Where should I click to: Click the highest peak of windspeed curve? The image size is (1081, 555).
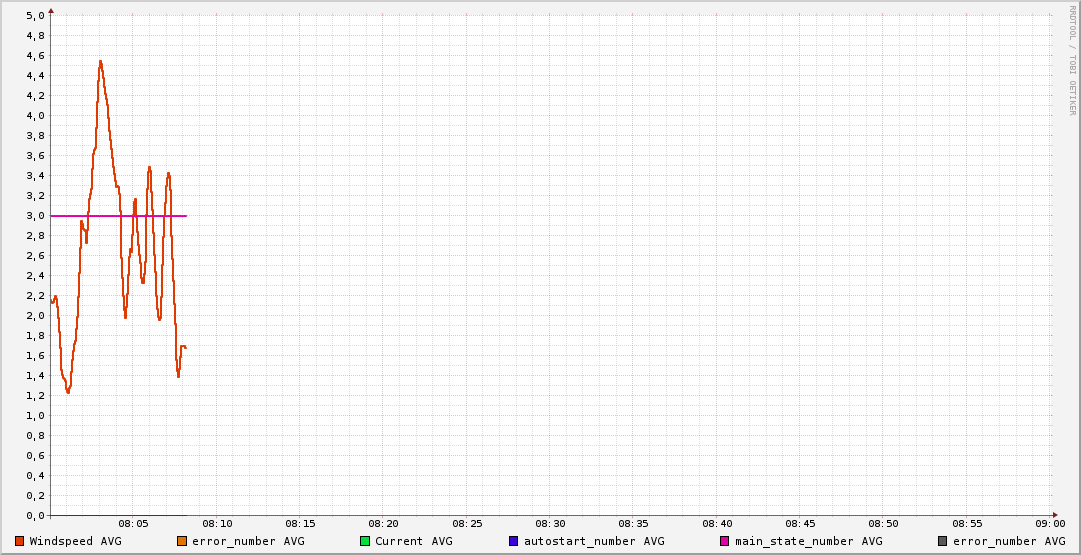click(100, 61)
